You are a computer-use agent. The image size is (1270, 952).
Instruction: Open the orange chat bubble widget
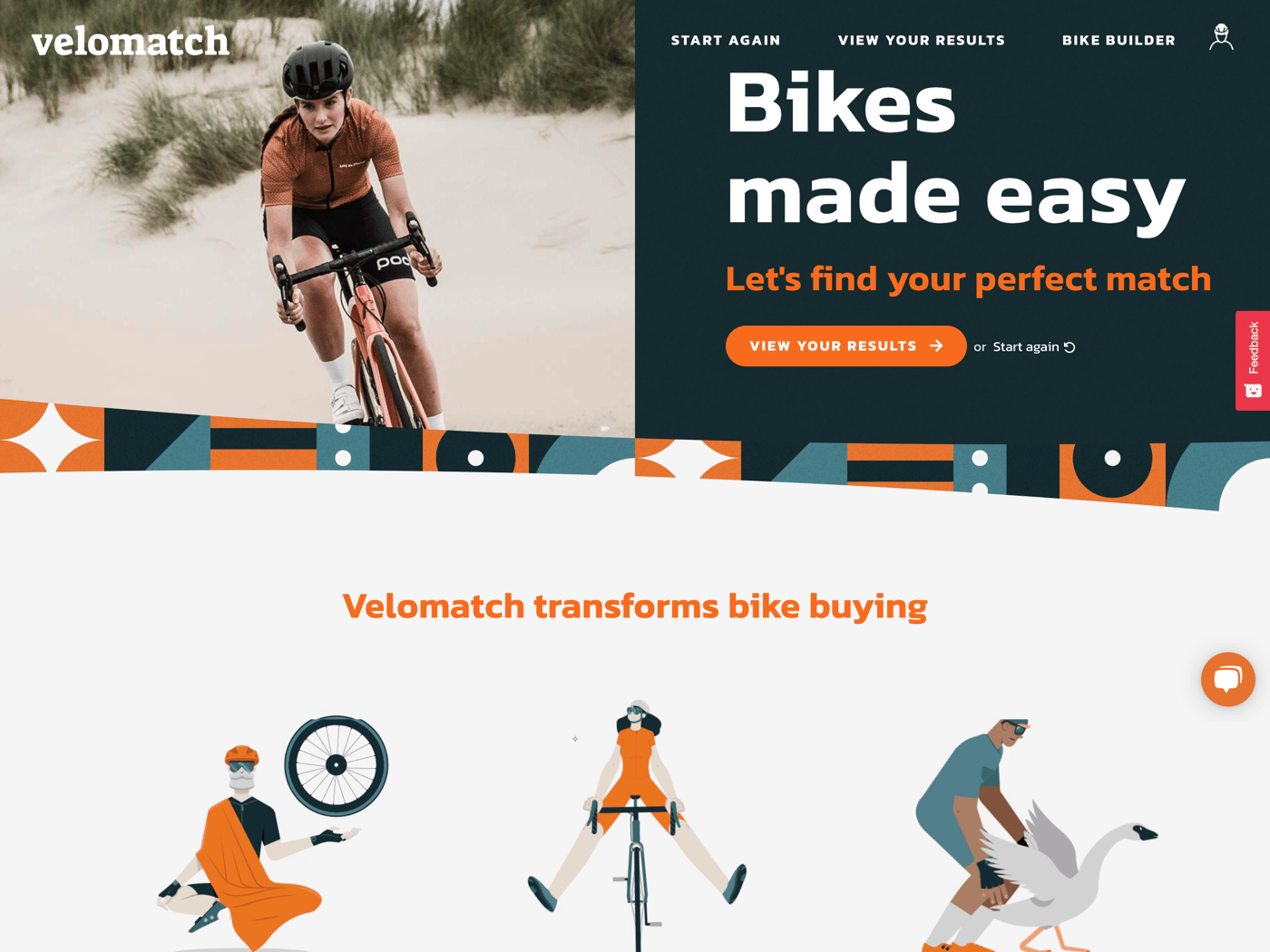click(1227, 679)
